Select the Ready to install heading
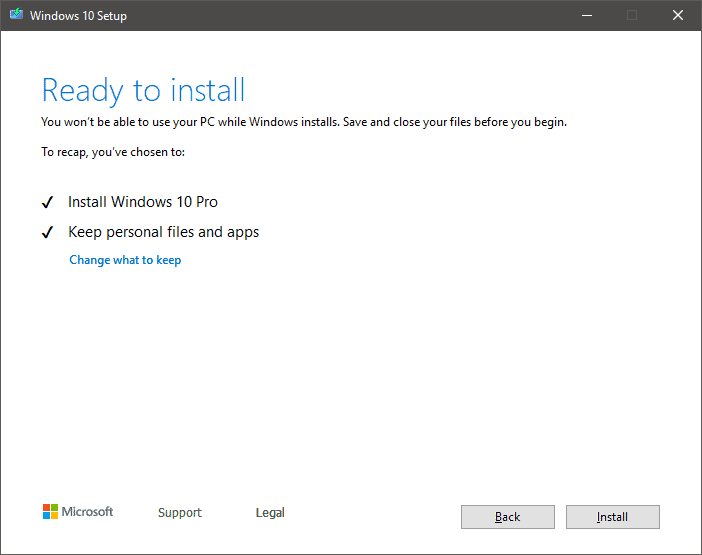Image resolution: width=702 pixels, height=555 pixels. coord(143,91)
